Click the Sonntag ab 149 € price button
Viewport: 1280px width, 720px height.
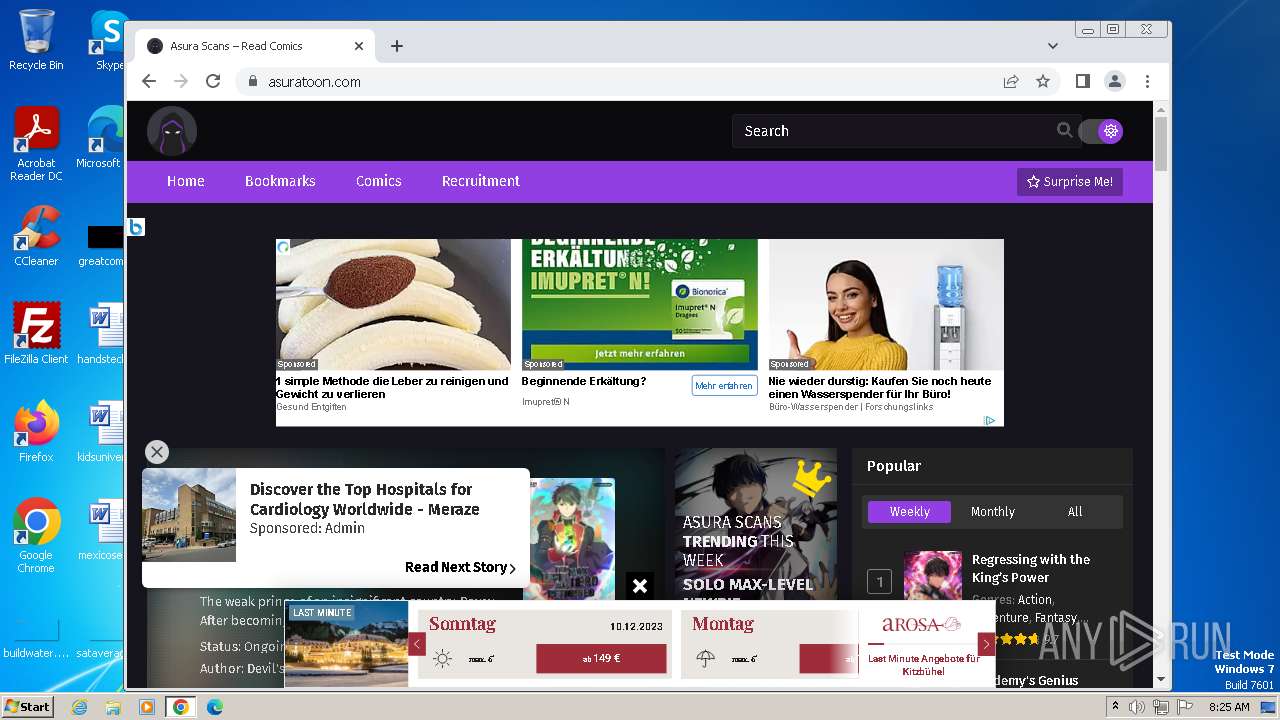pos(601,658)
